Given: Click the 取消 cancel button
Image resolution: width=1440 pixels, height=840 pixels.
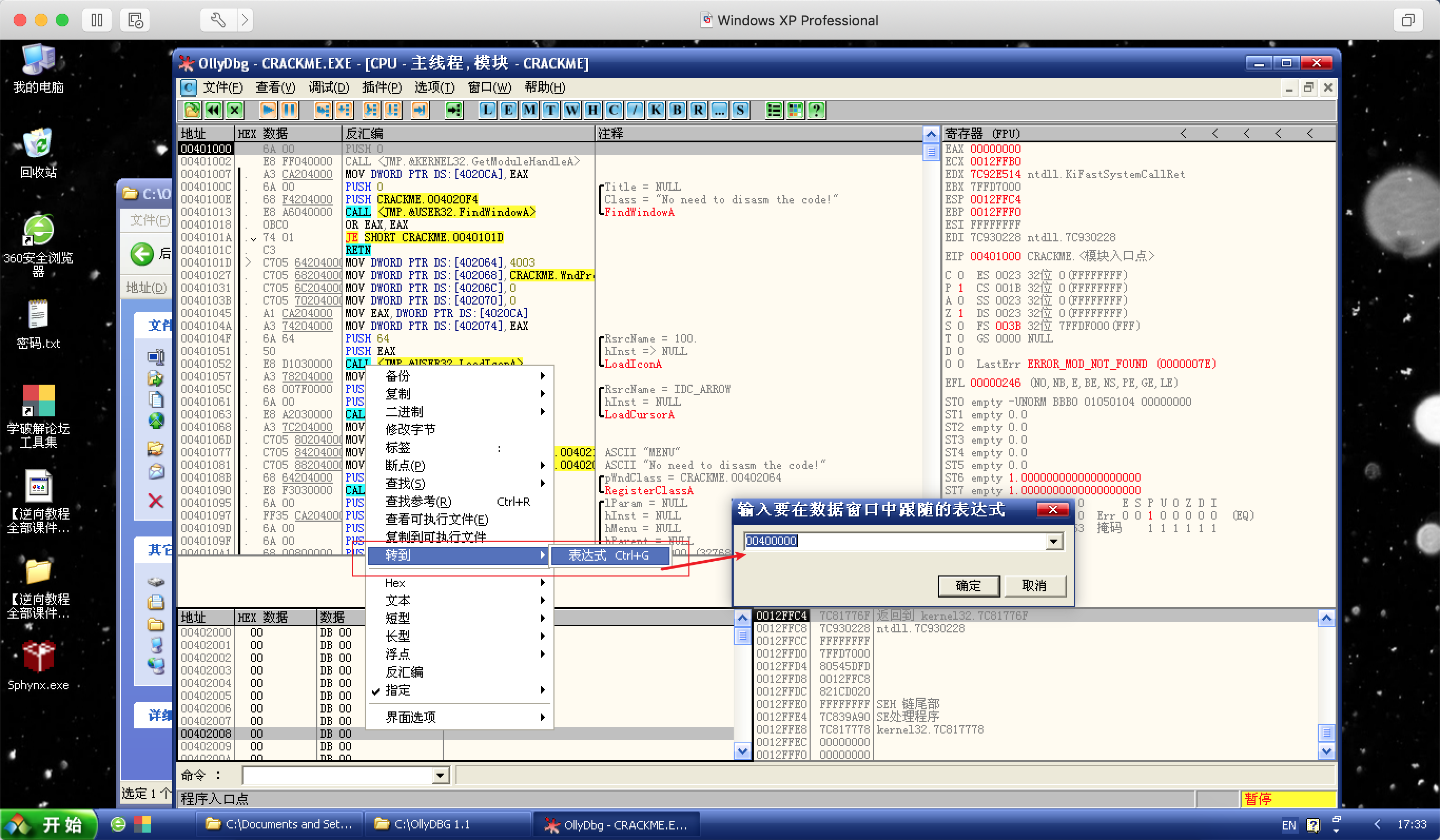Looking at the screenshot, I should click(x=1034, y=585).
